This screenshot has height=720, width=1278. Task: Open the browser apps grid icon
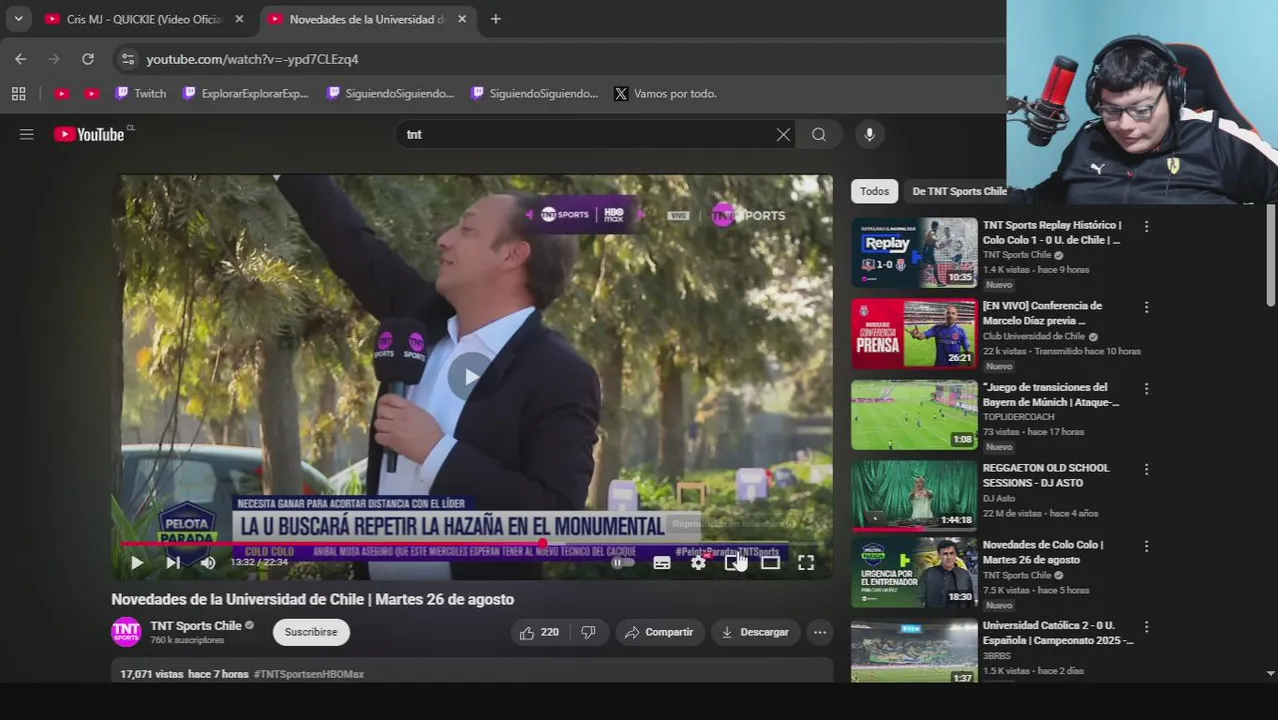pyautogui.click(x=18, y=93)
